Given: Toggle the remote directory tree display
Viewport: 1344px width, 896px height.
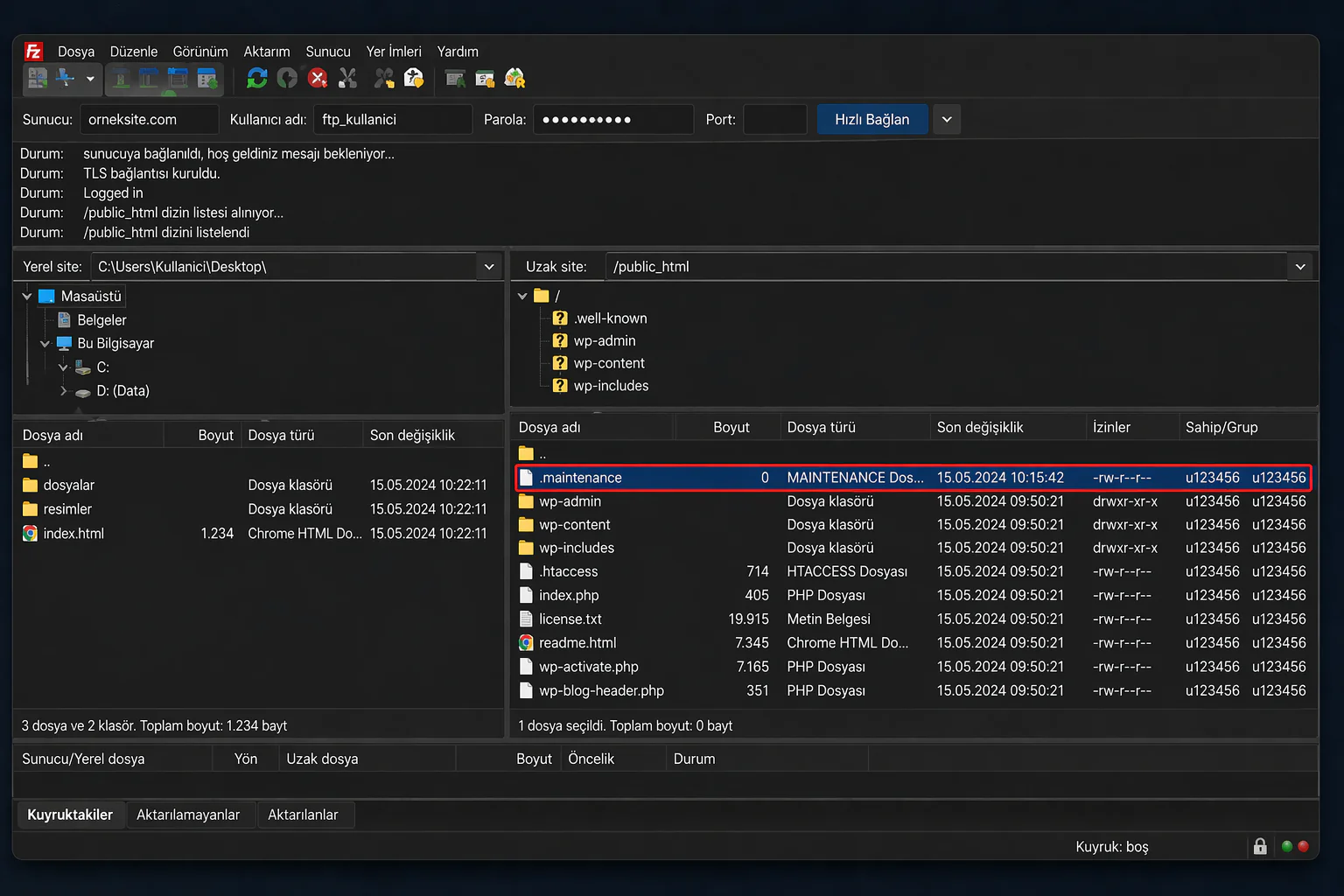Looking at the screenshot, I should [178, 79].
